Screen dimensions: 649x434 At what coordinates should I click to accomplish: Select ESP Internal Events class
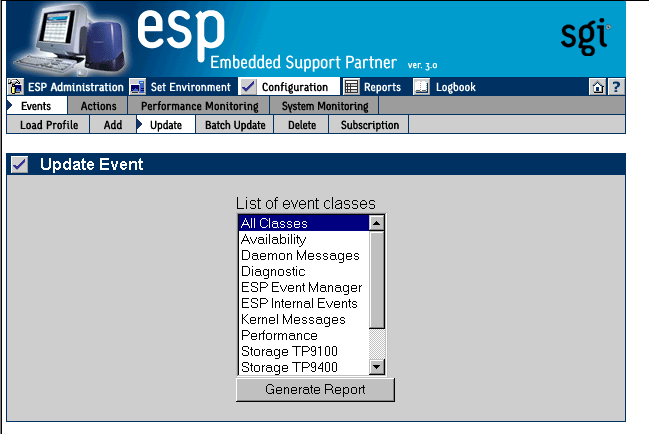(x=304, y=303)
